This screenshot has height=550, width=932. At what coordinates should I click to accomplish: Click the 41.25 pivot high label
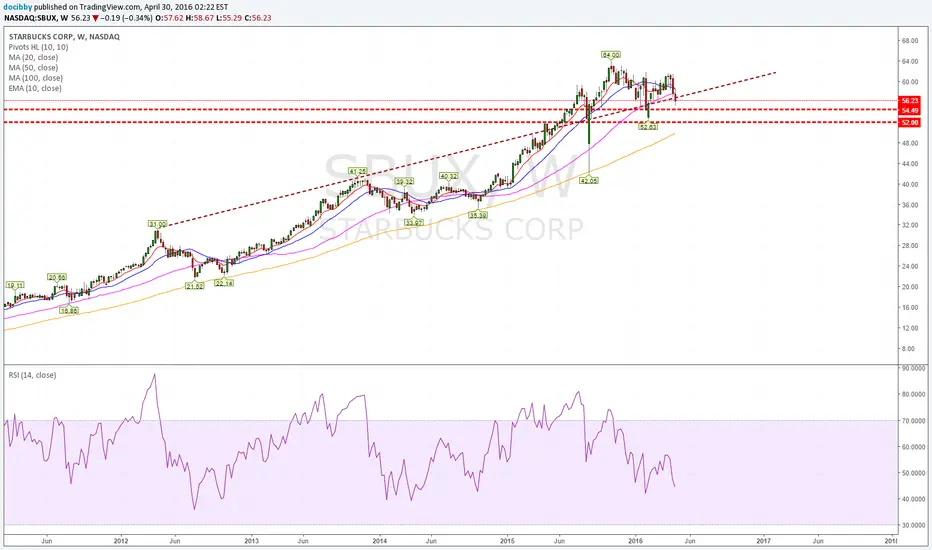point(358,171)
